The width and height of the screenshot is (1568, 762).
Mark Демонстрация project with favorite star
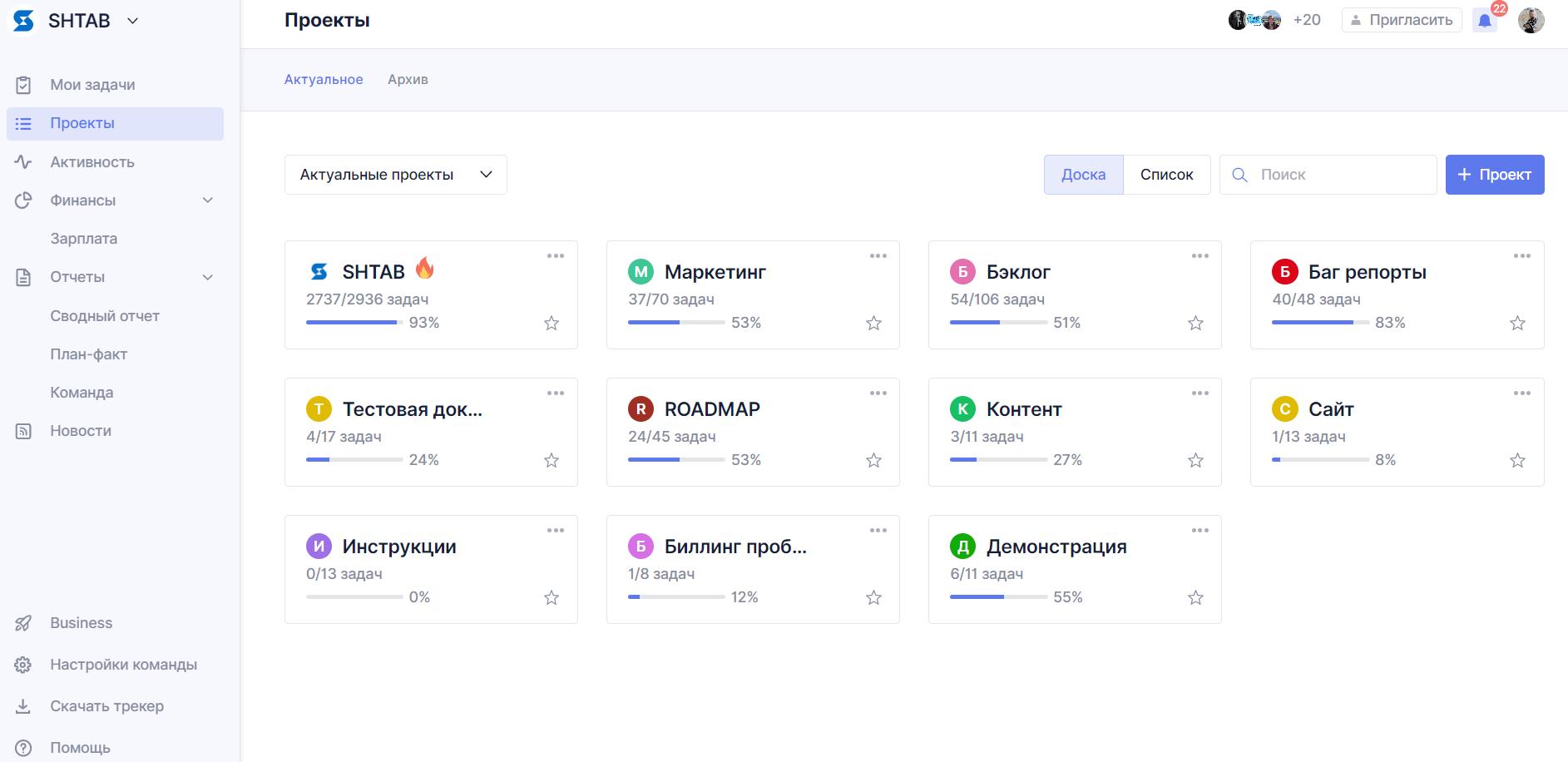1195,597
